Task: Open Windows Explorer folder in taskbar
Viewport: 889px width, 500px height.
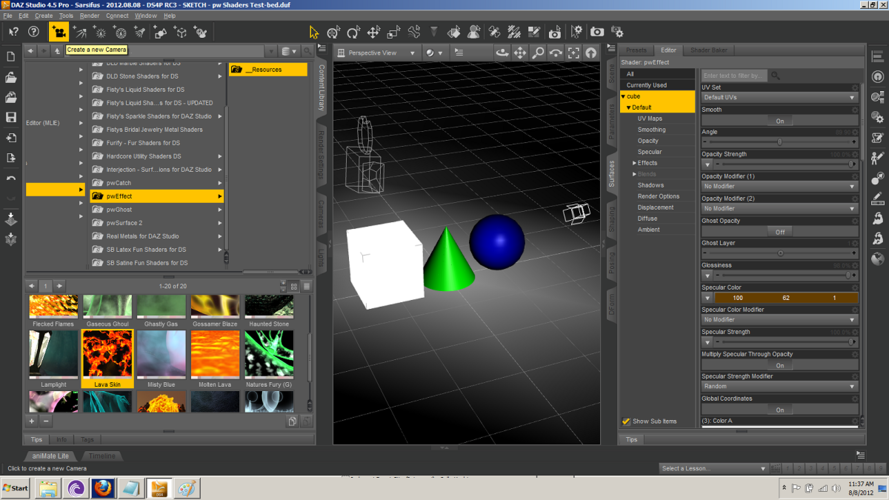Action: tap(48, 488)
